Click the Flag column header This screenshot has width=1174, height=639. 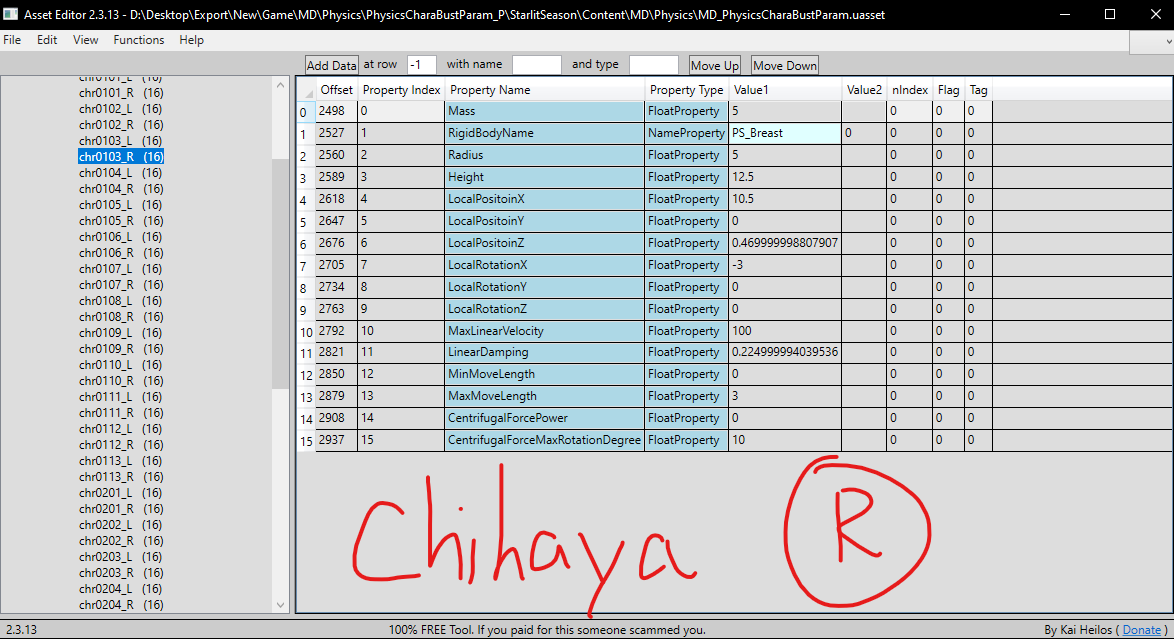[948, 90]
